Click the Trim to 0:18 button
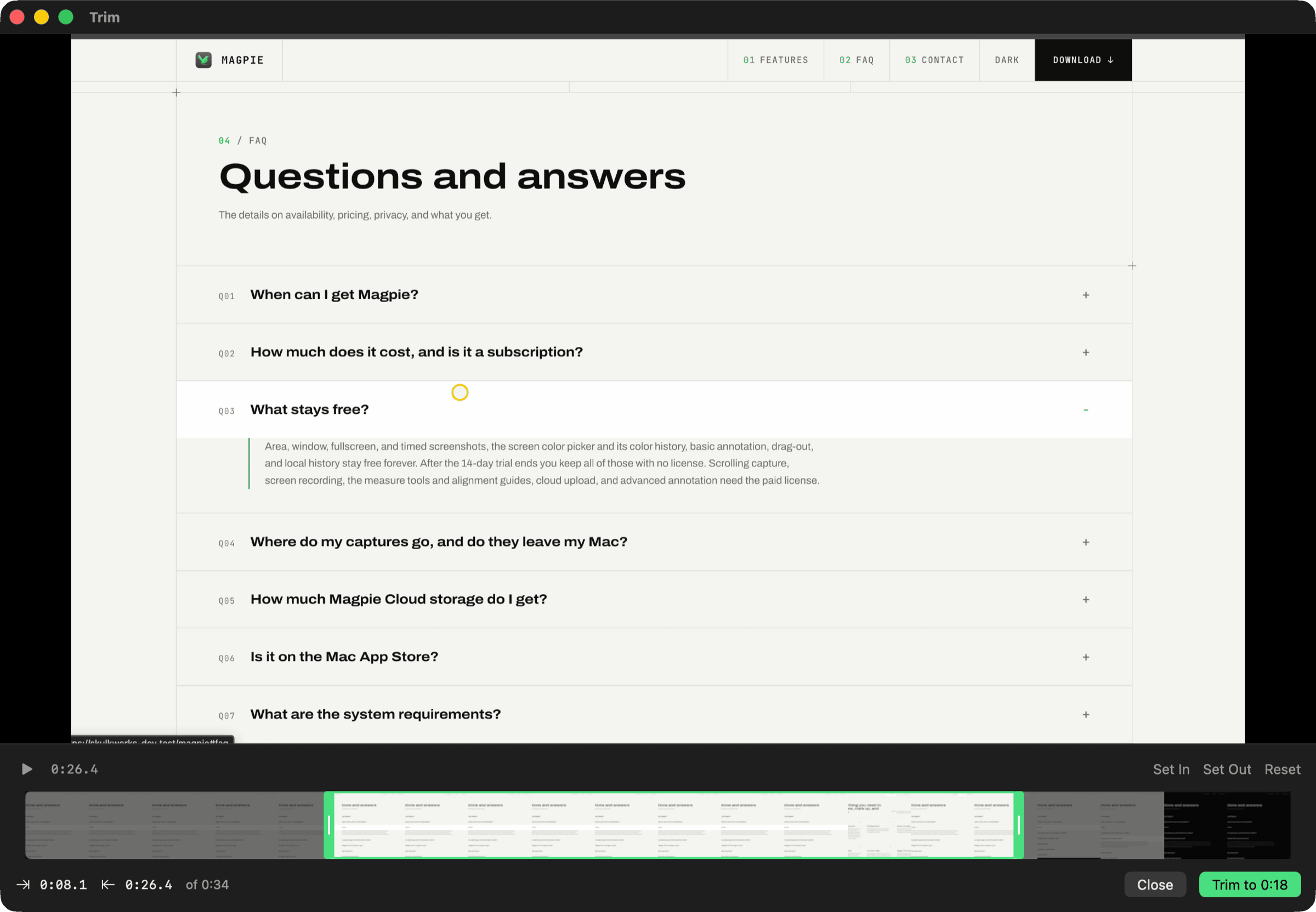The image size is (1316, 912). pyautogui.click(x=1250, y=885)
